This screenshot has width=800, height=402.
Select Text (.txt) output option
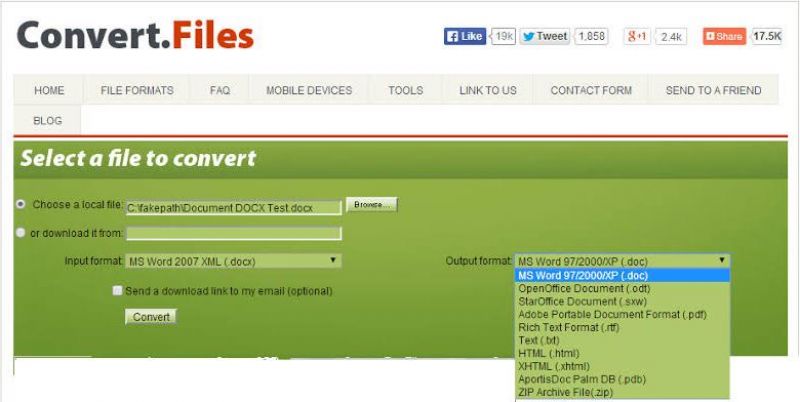622,340
